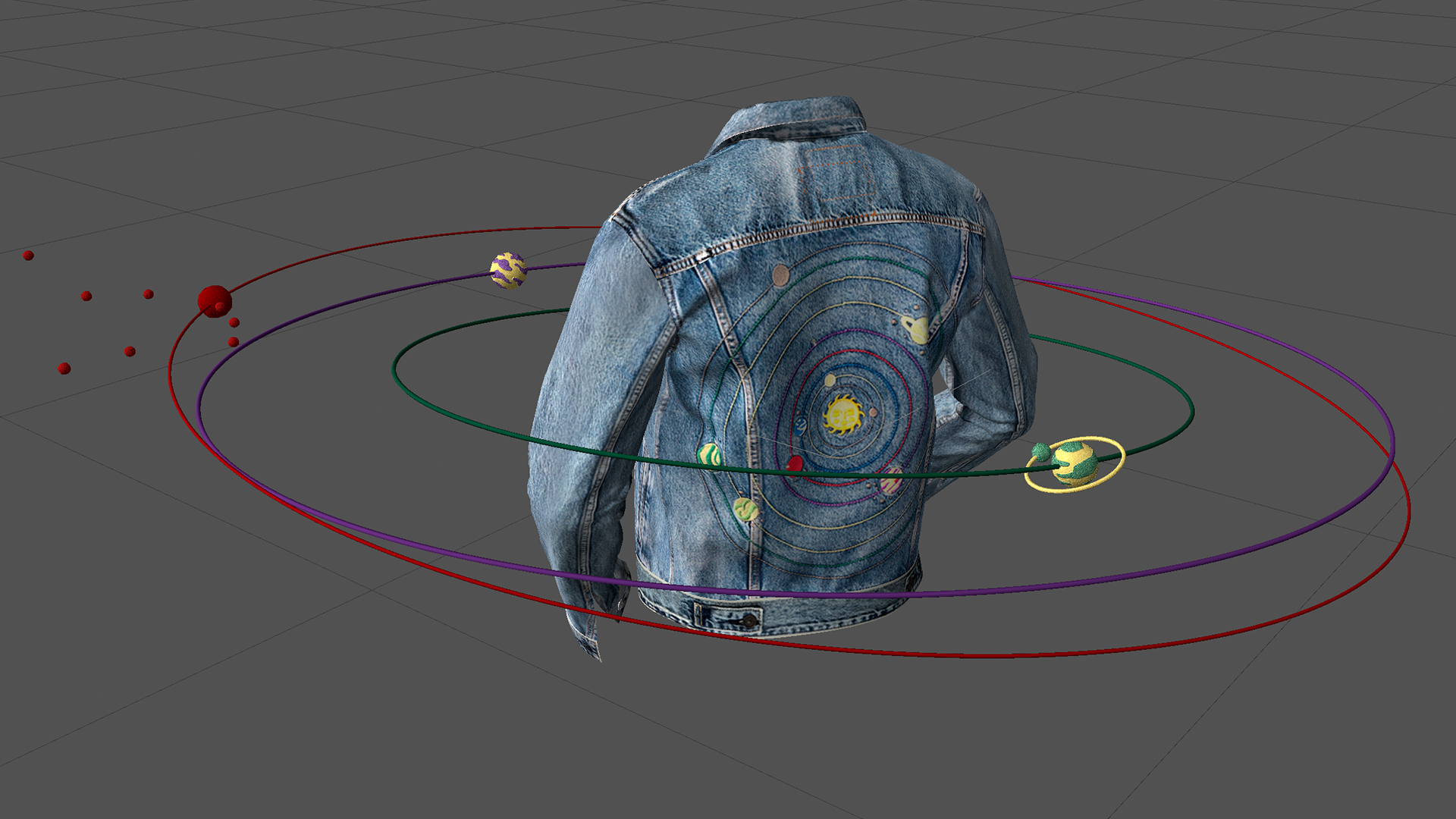This screenshot has height=819, width=1456.
Task: Click the small green moon sphere
Action: [1040, 452]
